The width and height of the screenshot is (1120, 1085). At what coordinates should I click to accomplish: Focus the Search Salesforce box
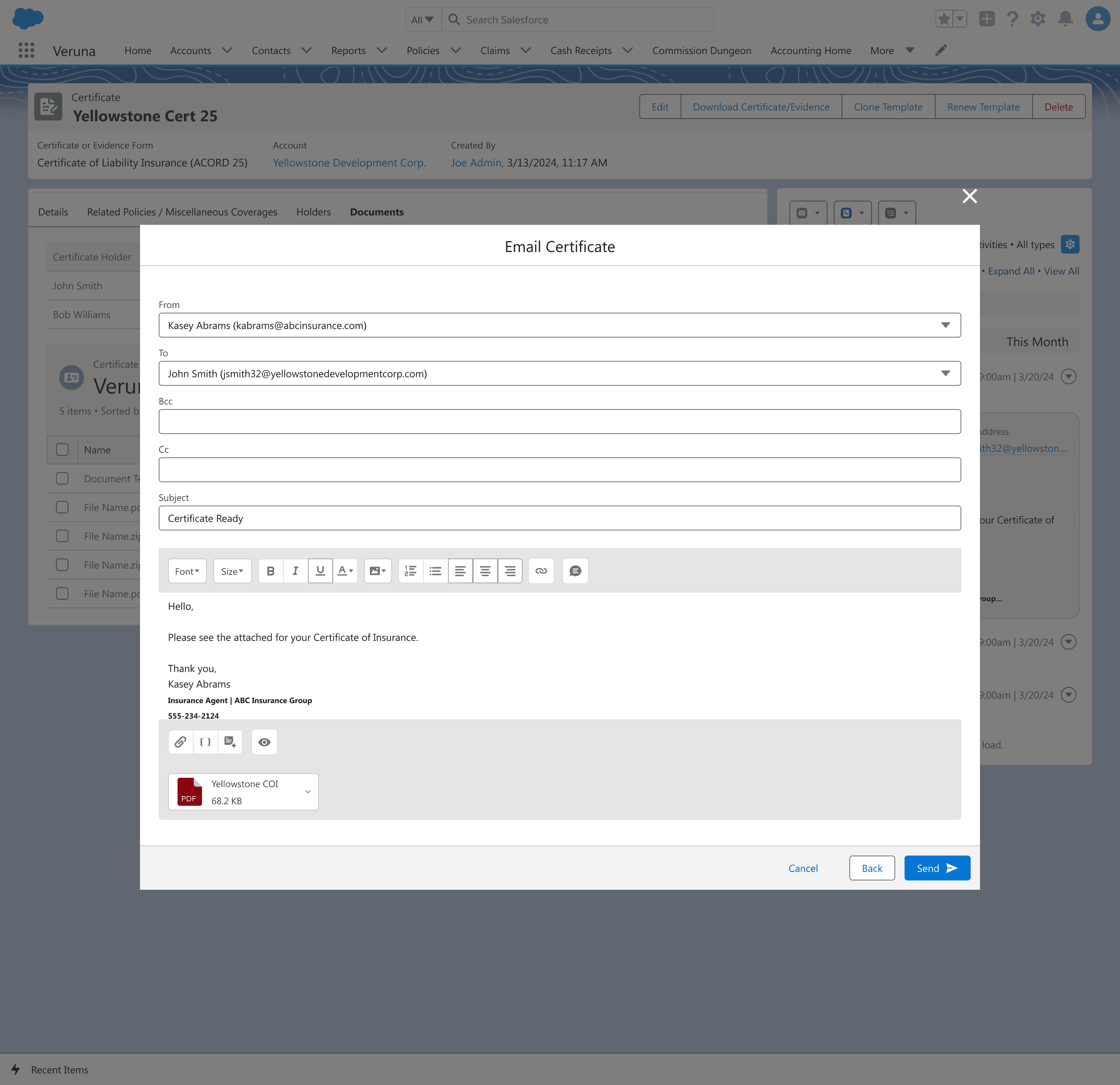pyautogui.click(x=577, y=19)
